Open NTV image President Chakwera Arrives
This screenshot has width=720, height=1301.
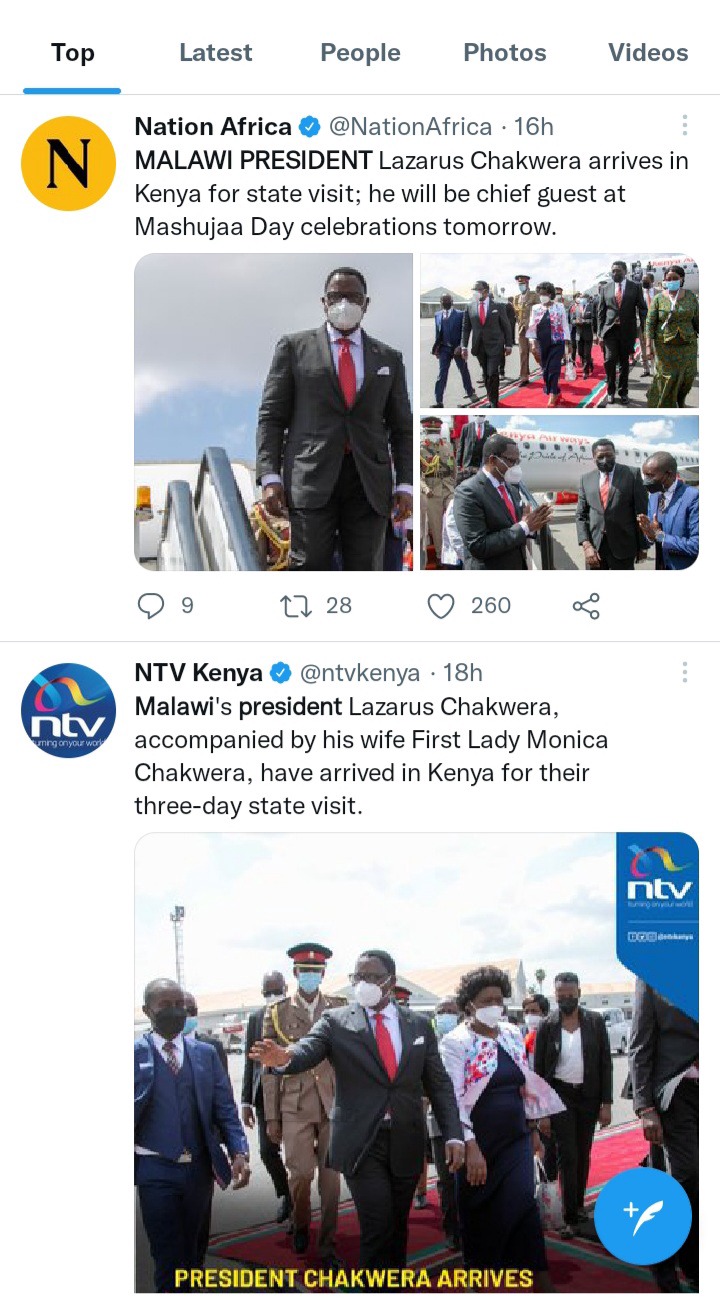point(417,1062)
